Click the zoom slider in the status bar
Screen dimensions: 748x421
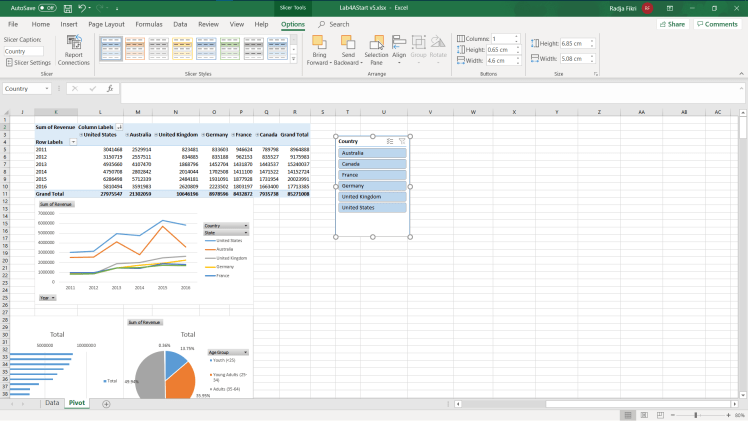coord(695,414)
